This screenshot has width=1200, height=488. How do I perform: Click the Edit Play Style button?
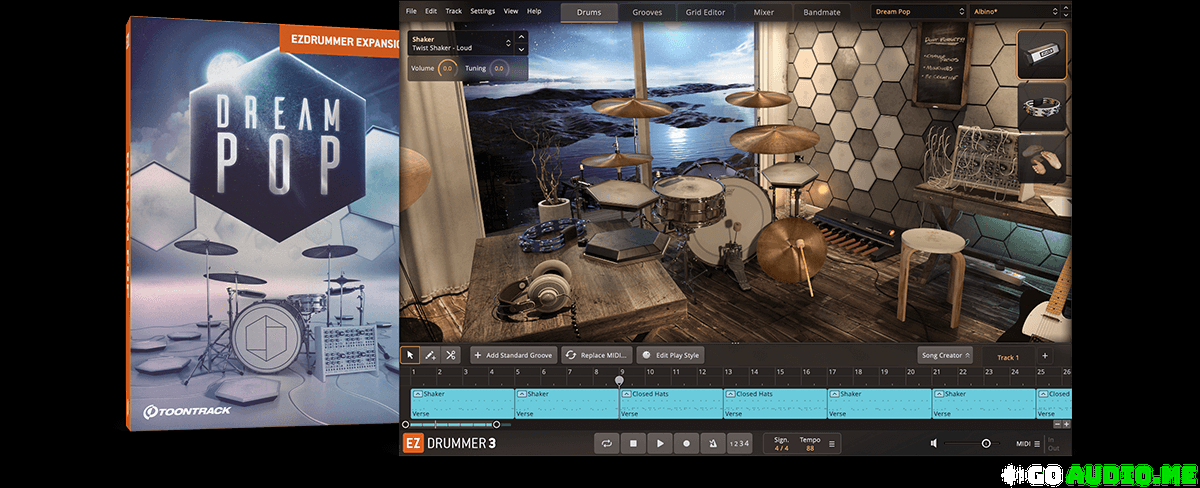pos(671,355)
